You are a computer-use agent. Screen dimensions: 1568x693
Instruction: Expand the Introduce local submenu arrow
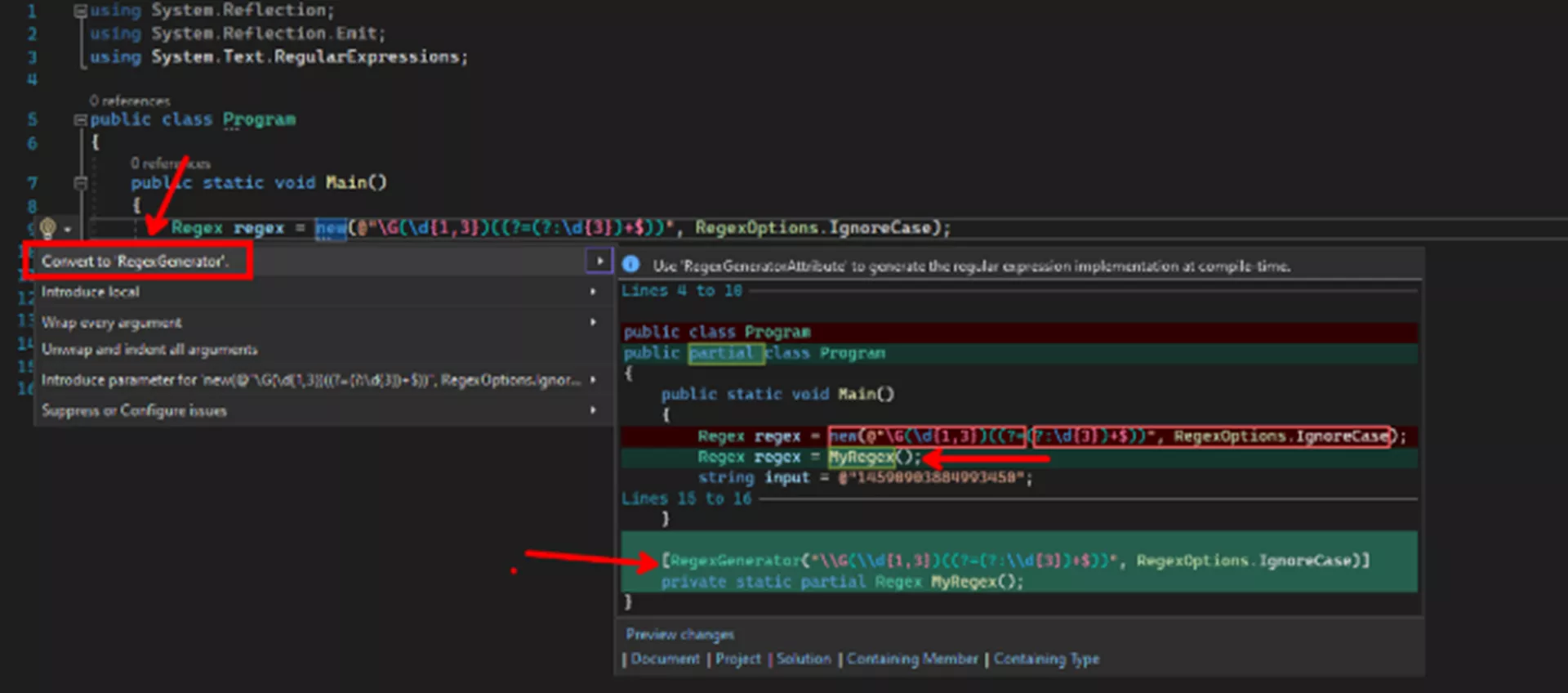(x=593, y=292)
